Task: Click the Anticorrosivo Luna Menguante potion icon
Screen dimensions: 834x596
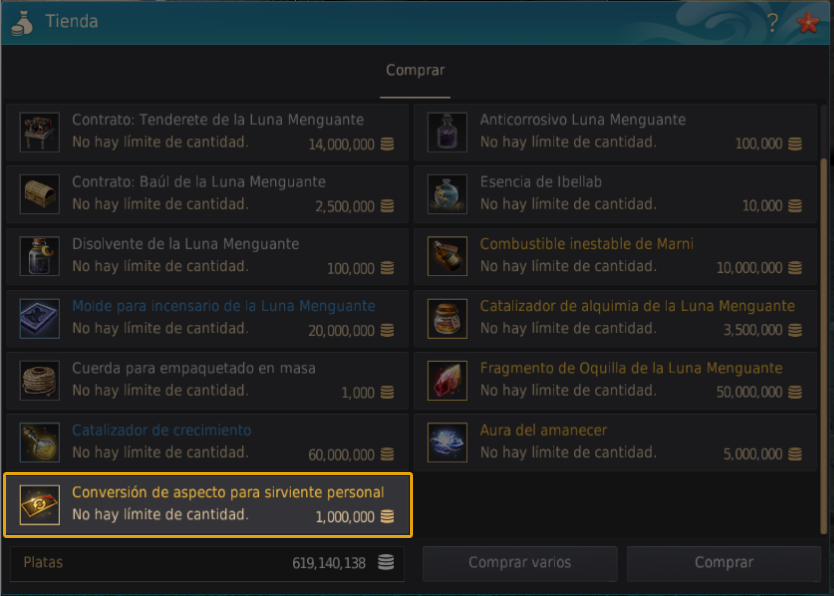Action: 447,132
